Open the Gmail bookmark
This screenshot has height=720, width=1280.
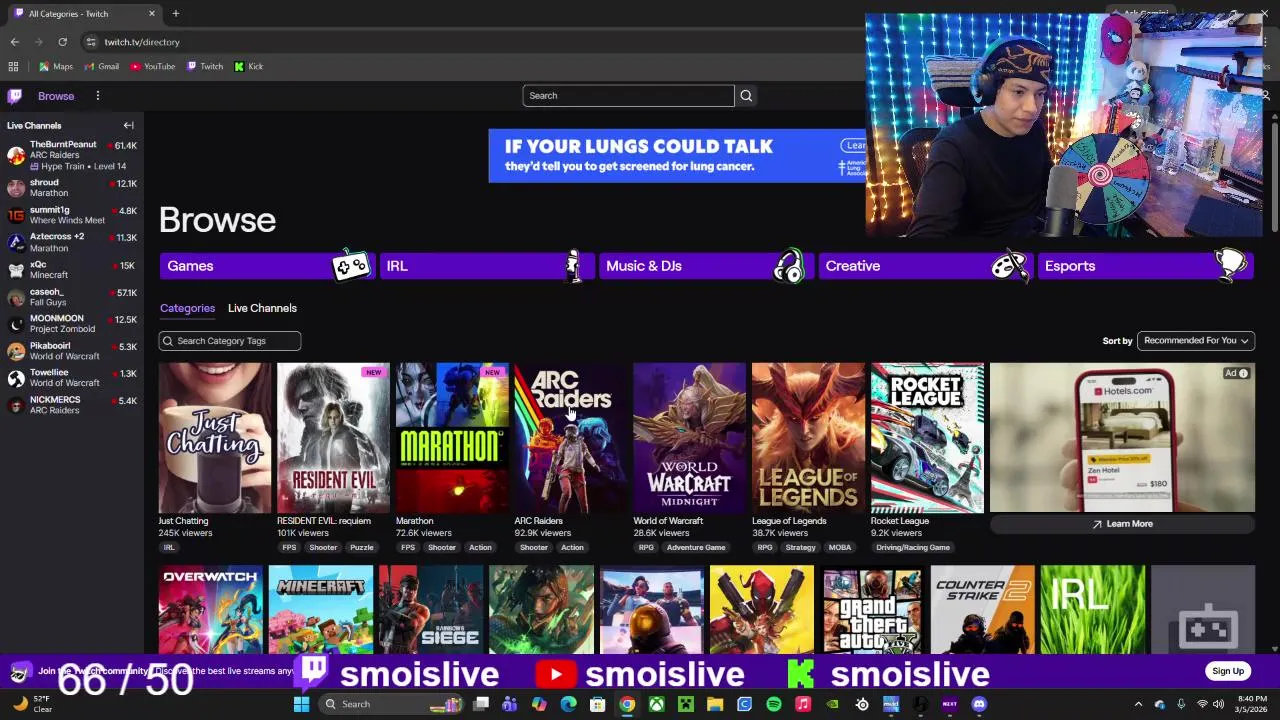click(x=102, y=66)
